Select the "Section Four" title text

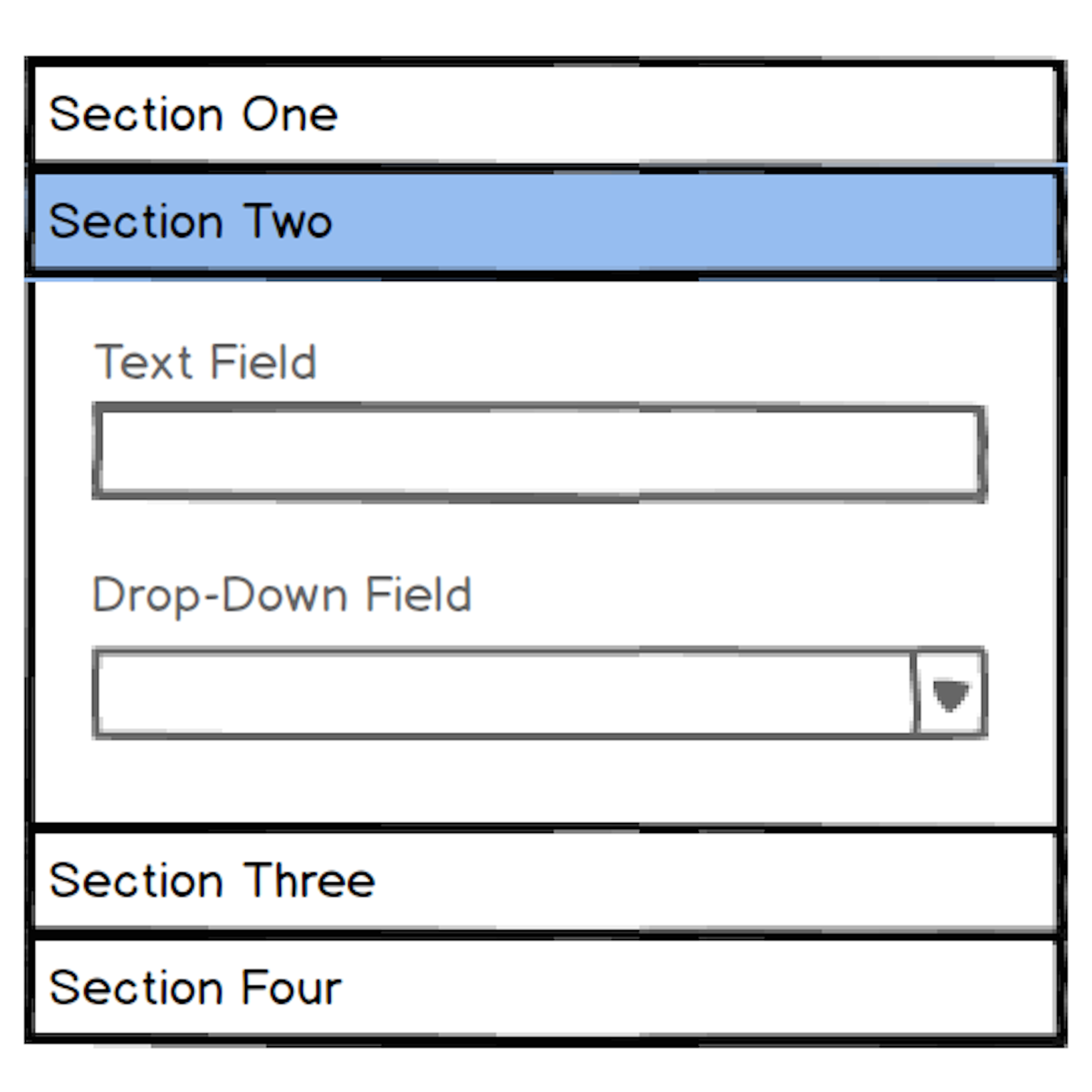point(195,987)
